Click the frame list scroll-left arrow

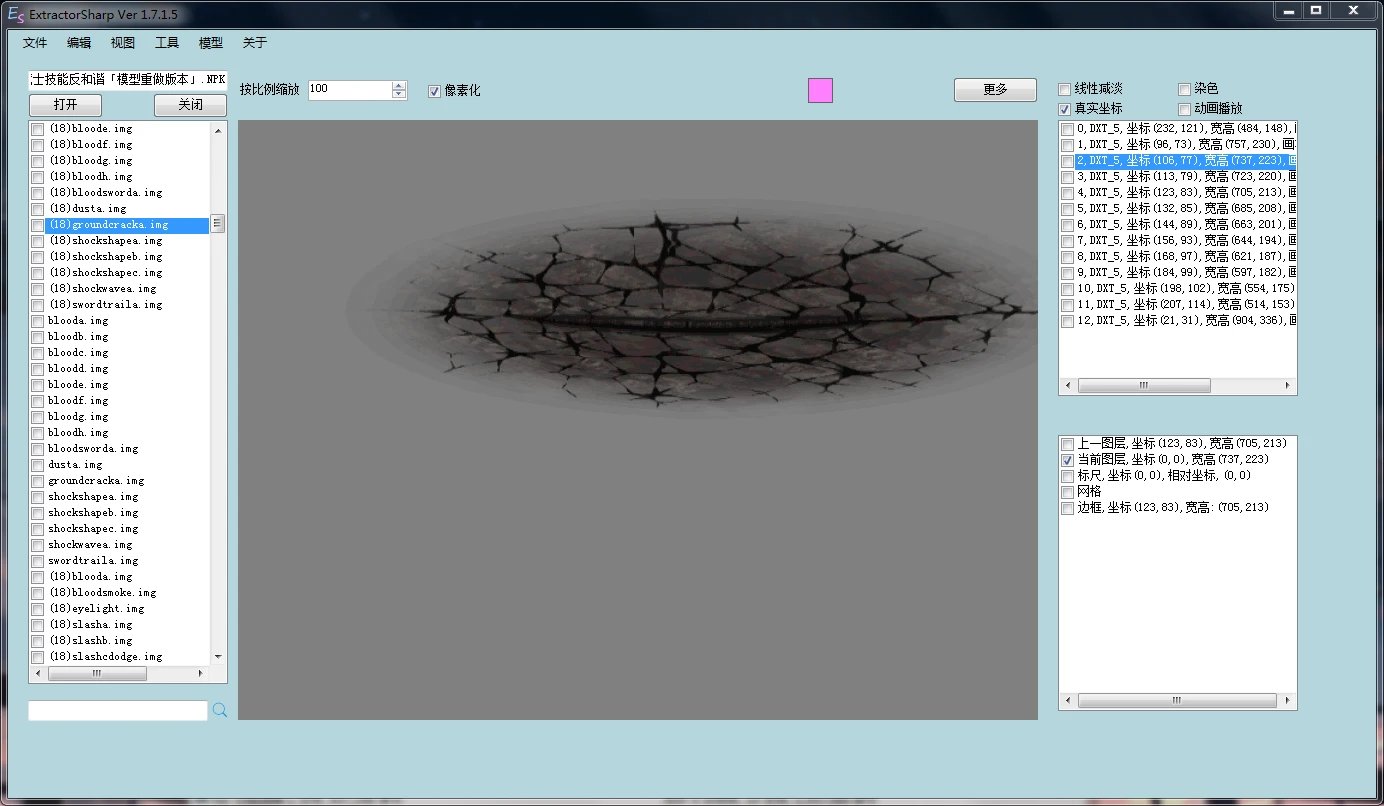(1068, 385)
